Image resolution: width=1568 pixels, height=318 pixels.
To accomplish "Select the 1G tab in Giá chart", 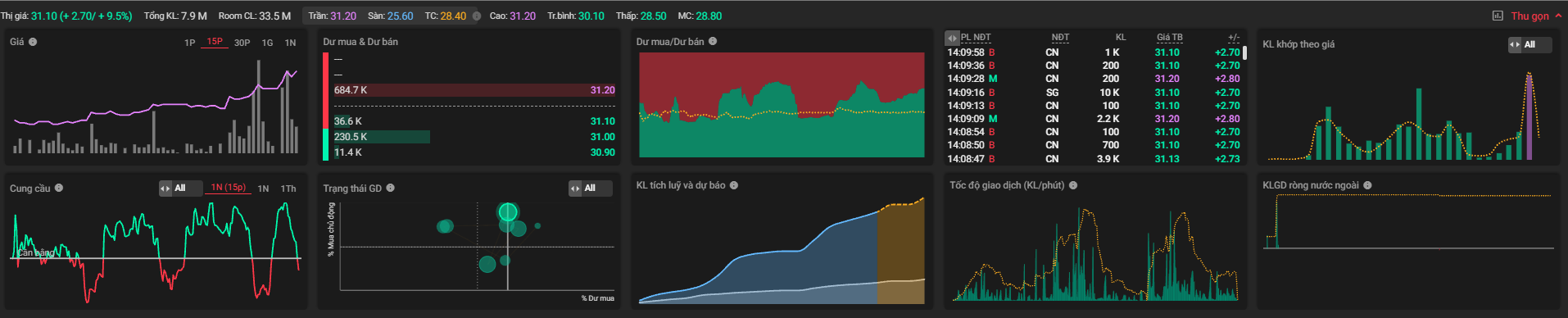I will (x=267, y=43).
